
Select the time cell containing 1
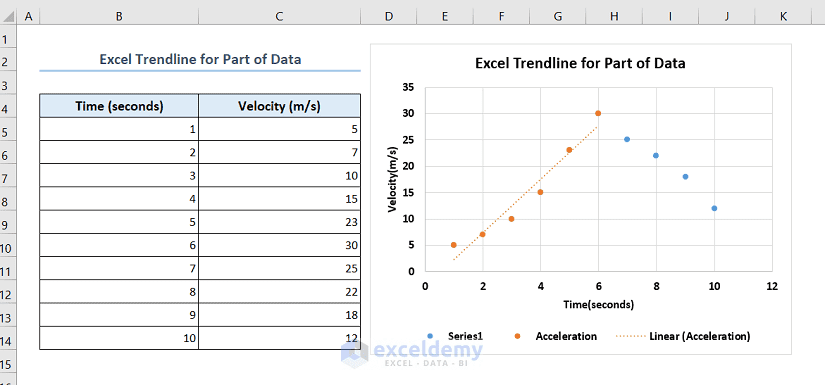click(x=119, y=129)
